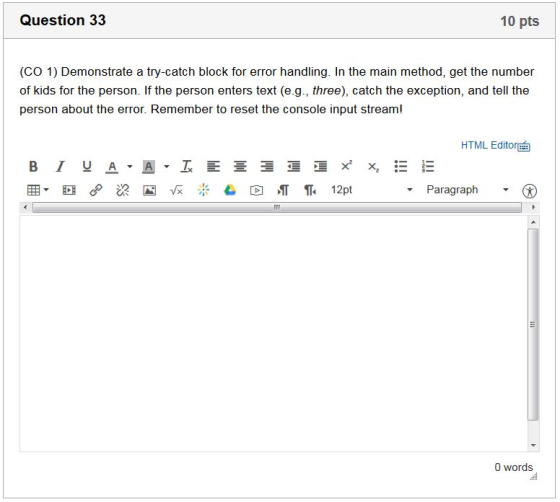The image size is (560, 502).
Task: Click inside the answer text area
Action: tap(273, 333)
